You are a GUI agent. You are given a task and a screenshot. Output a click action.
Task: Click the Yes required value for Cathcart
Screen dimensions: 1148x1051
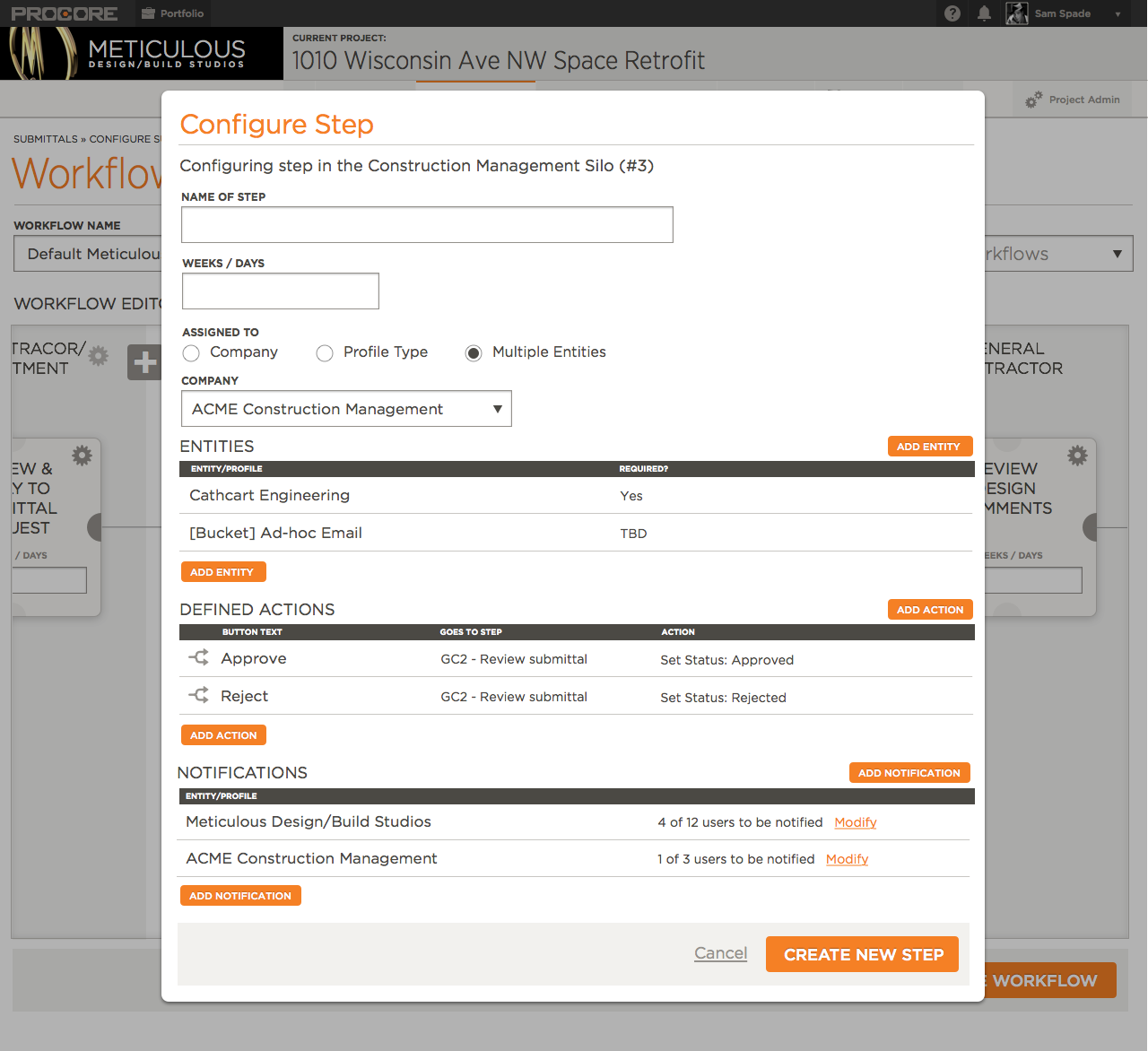[631, 496]
